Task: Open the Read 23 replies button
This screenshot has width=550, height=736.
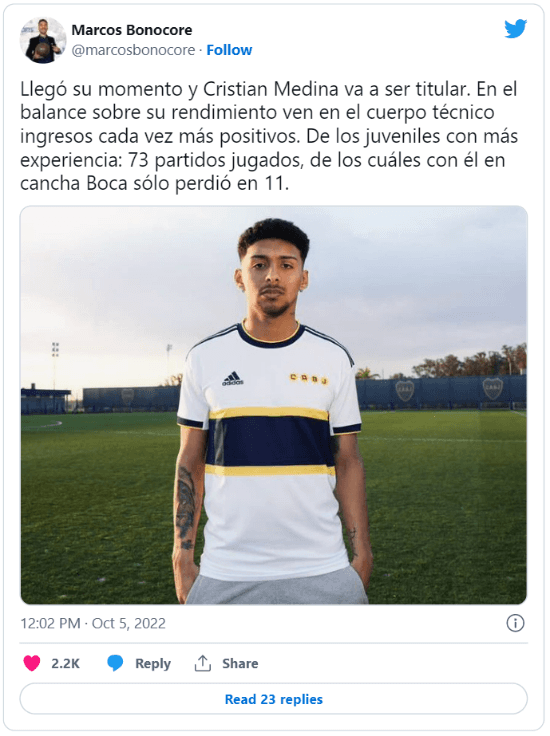Action: [274, 699]
